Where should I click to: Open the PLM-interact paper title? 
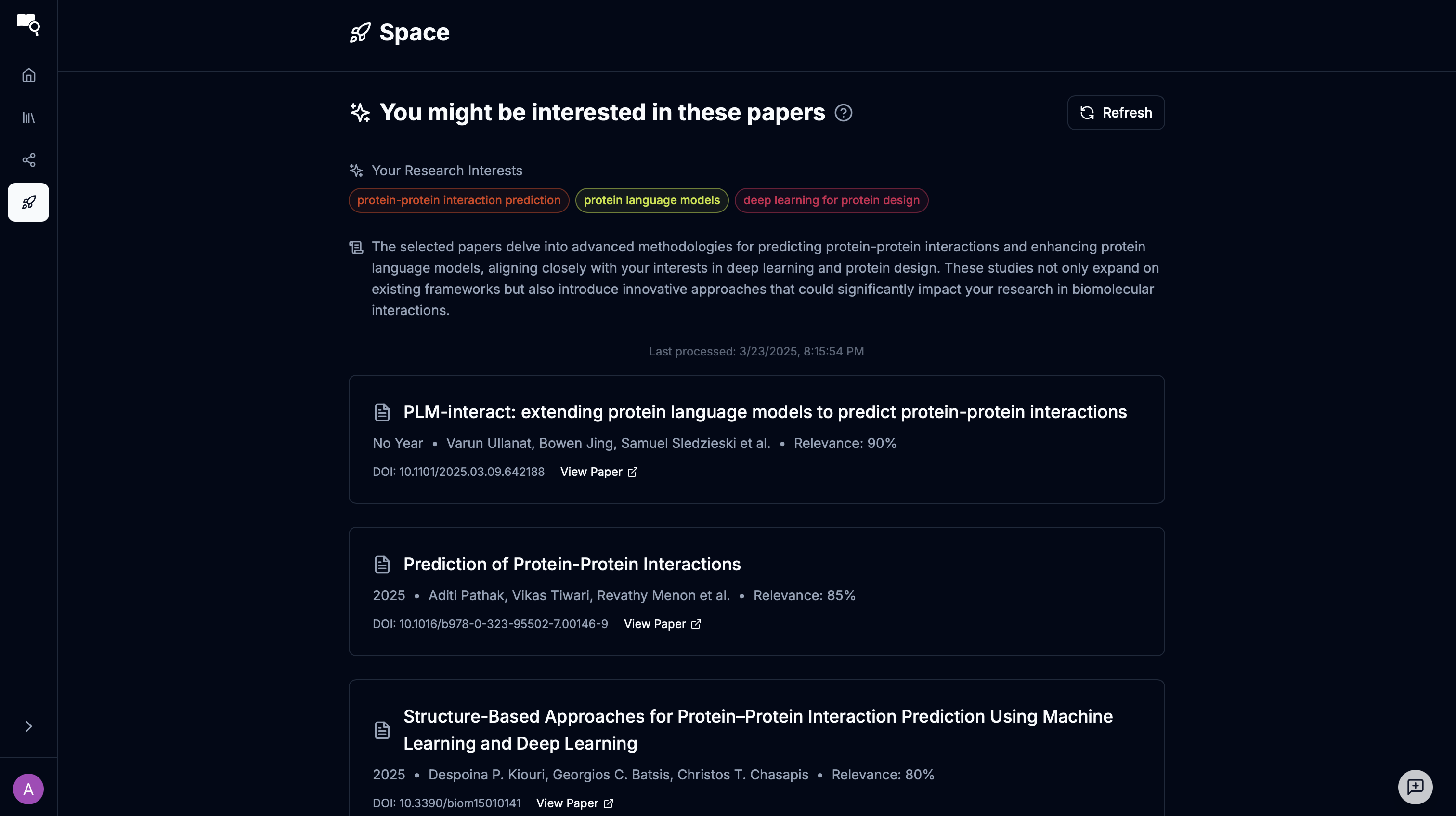[x=765, y=412]
